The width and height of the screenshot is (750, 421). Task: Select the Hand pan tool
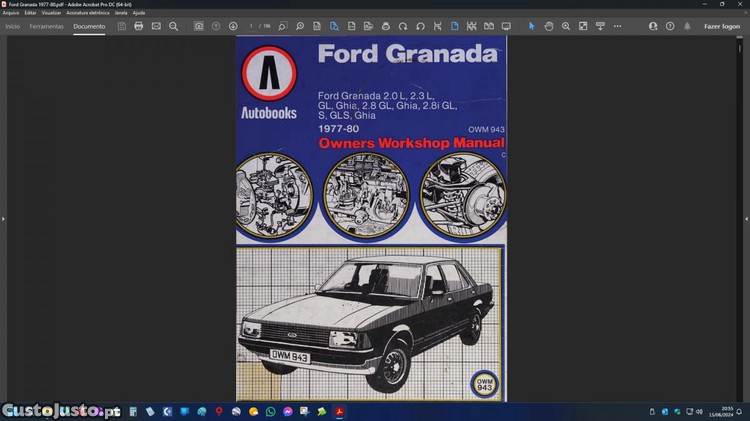coord(549,26)
